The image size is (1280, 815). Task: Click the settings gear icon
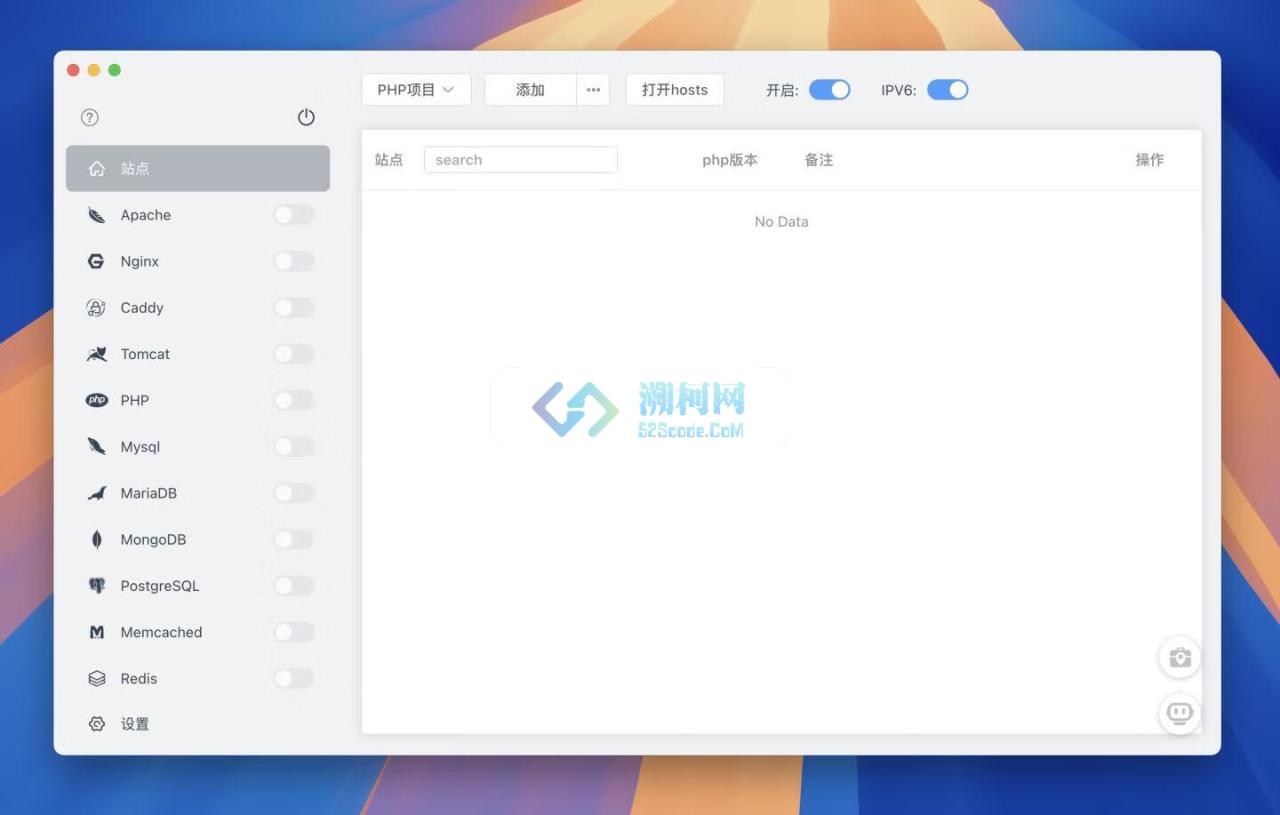pyautogui.click(x=97, y=724)
